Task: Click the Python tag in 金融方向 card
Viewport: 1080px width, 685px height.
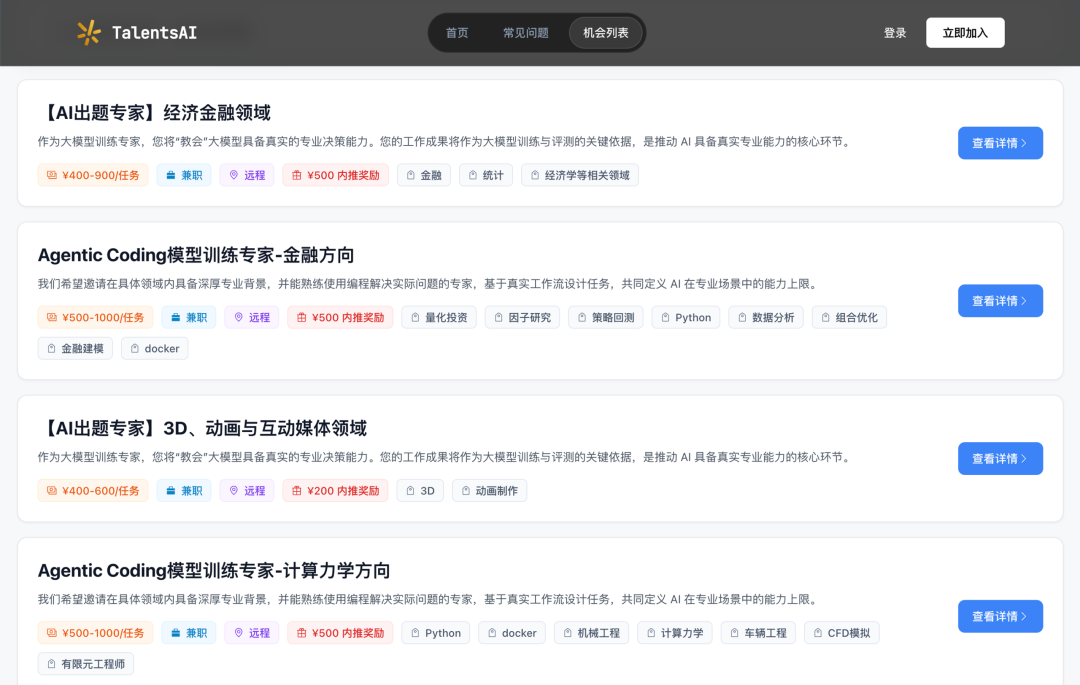Action: click(686, 317)
